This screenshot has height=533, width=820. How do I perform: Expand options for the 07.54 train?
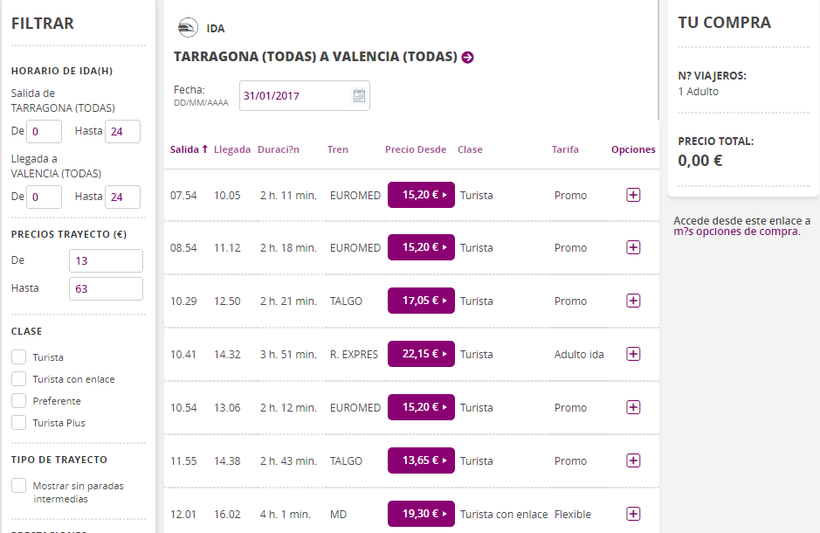pyautogui.click(x=633, y=195)
